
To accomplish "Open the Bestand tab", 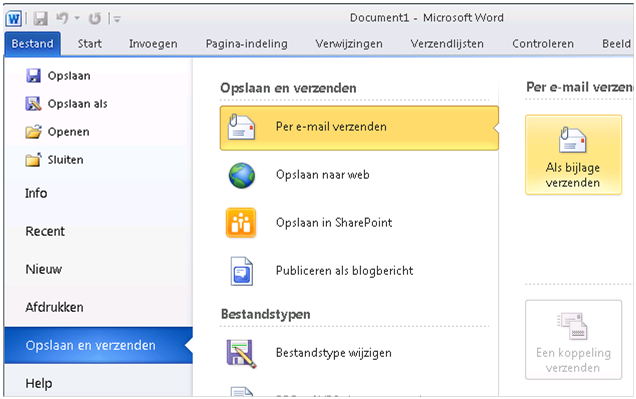I will click(32, 43).
